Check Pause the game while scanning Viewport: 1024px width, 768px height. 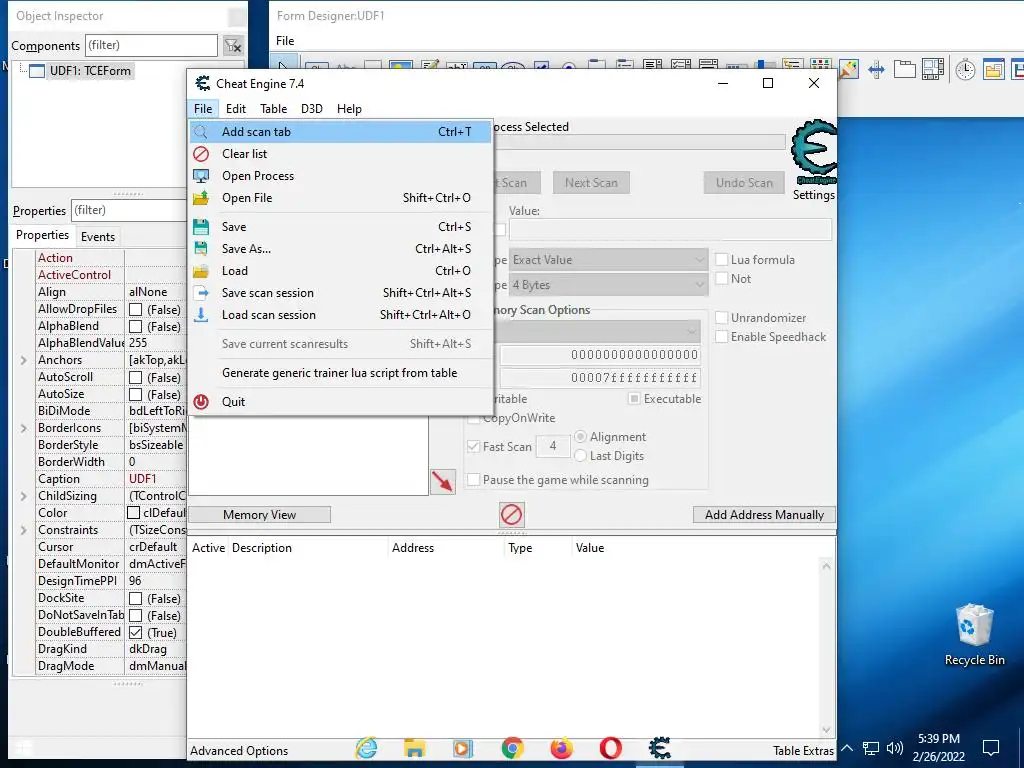click(473, 480)
